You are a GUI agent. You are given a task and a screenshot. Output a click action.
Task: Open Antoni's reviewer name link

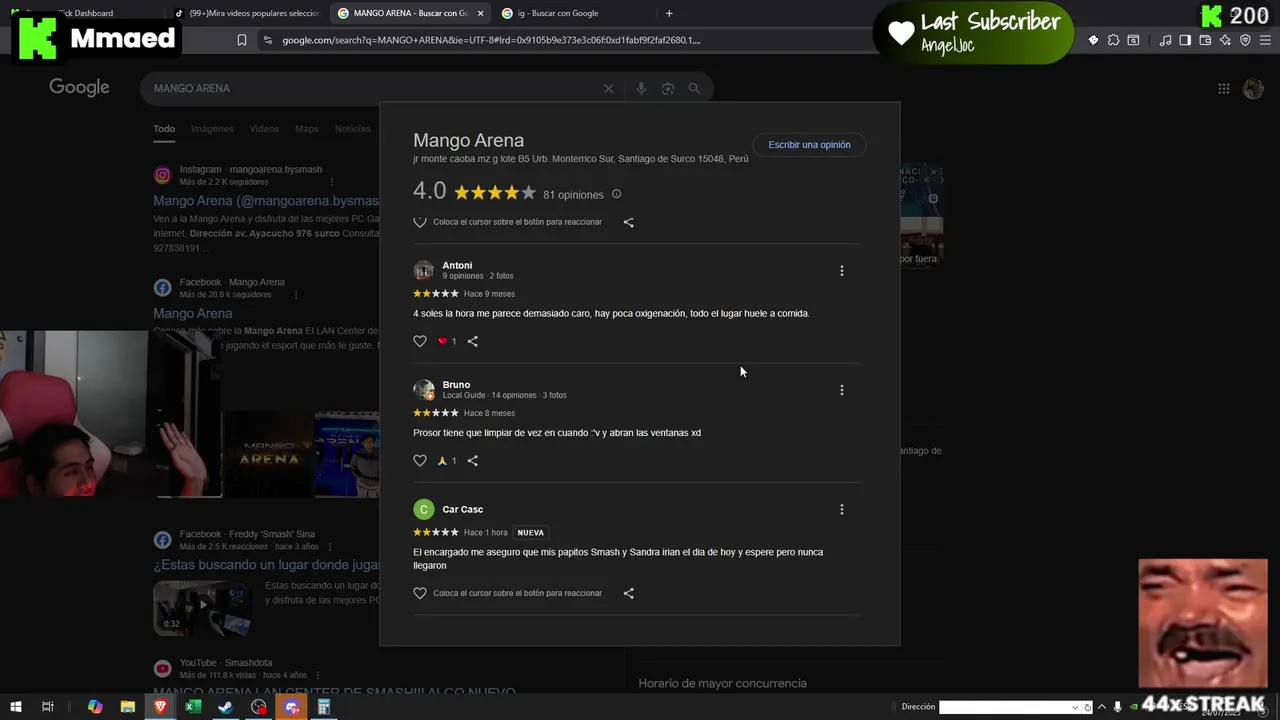pos(457,265)
